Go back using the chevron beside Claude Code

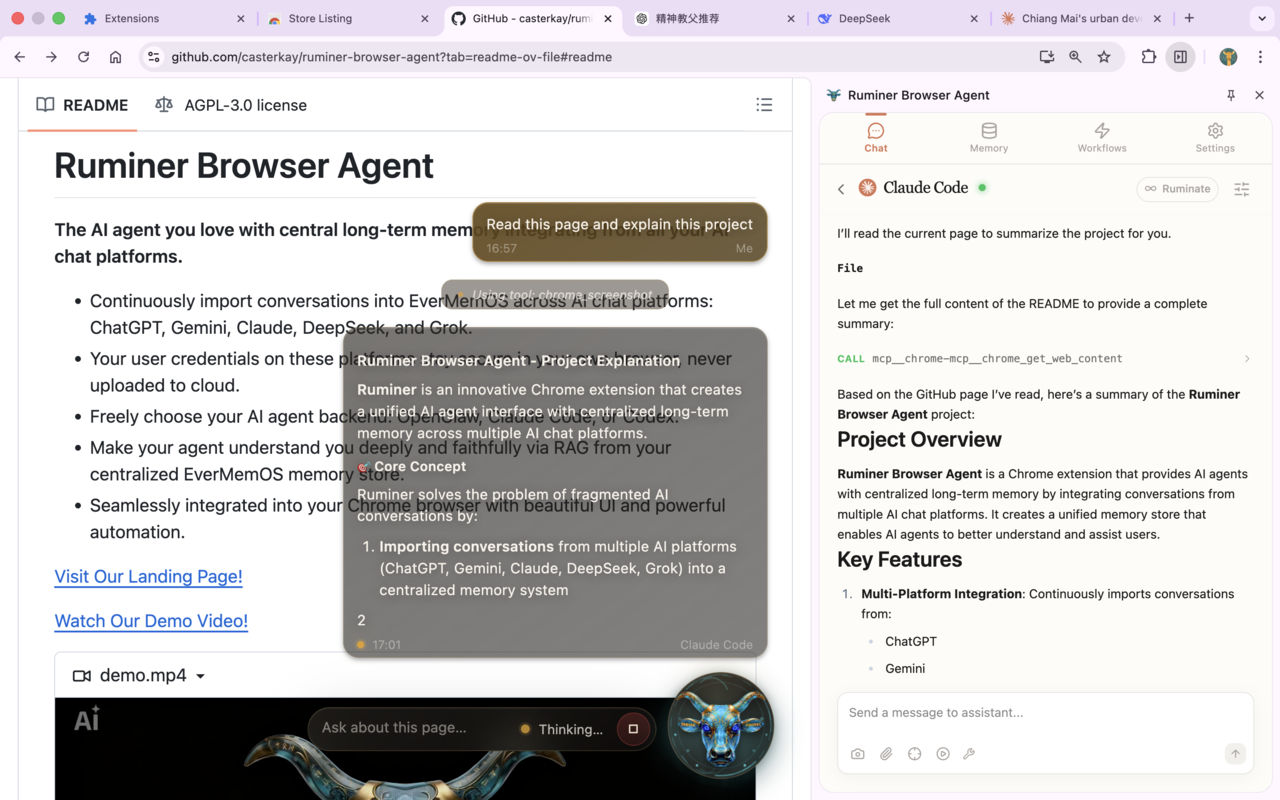coord(841,189)
